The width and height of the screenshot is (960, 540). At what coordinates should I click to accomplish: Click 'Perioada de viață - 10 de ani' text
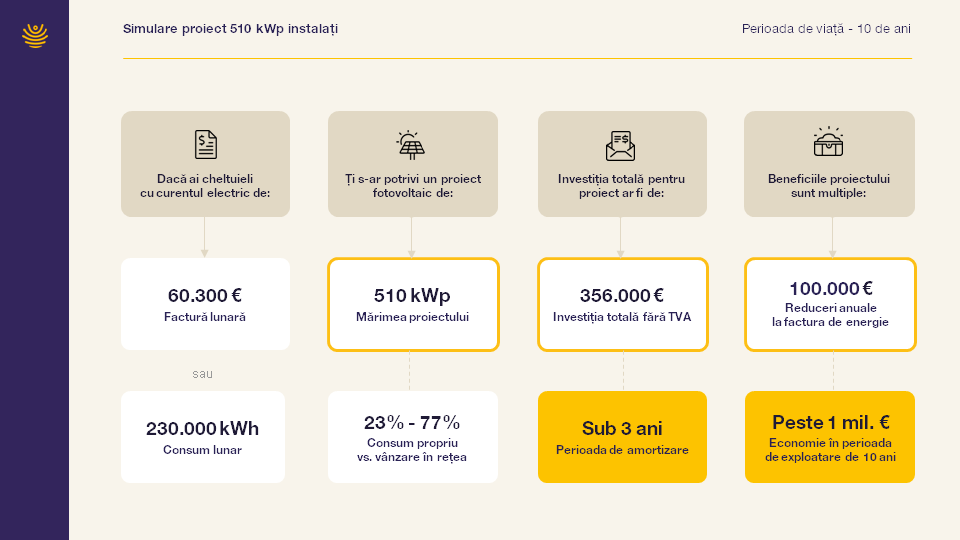[x=826, y=29]
